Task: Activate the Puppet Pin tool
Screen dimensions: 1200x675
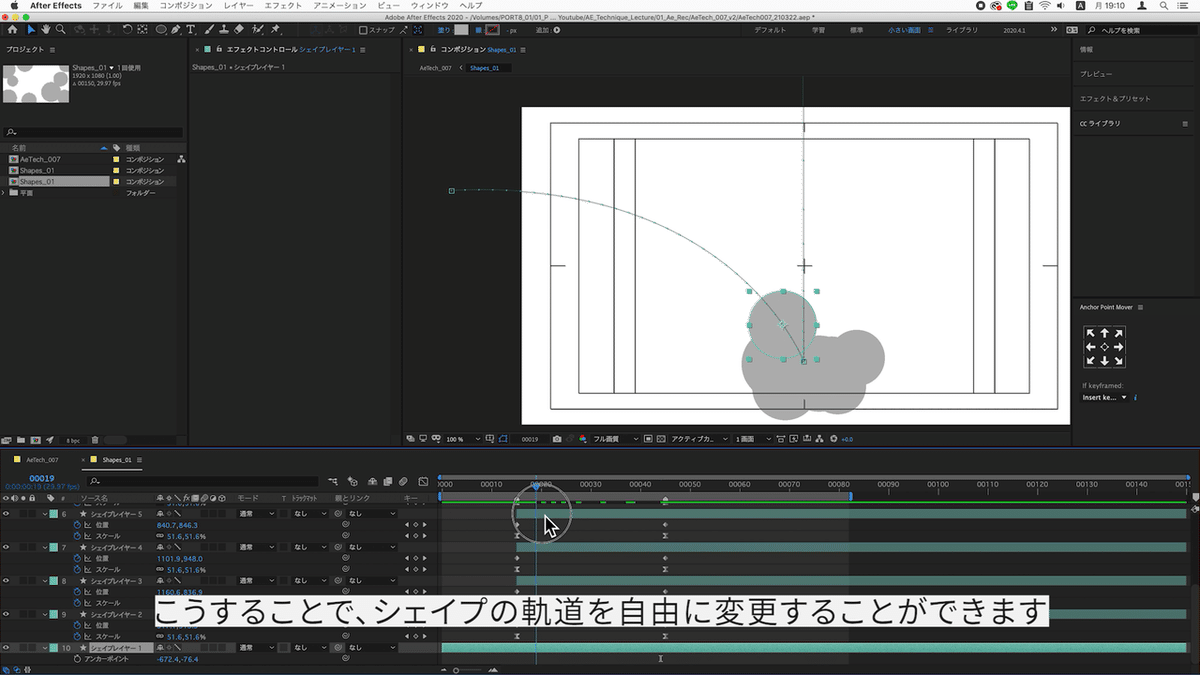Action: pyautogui.click(x=275, y=30)
